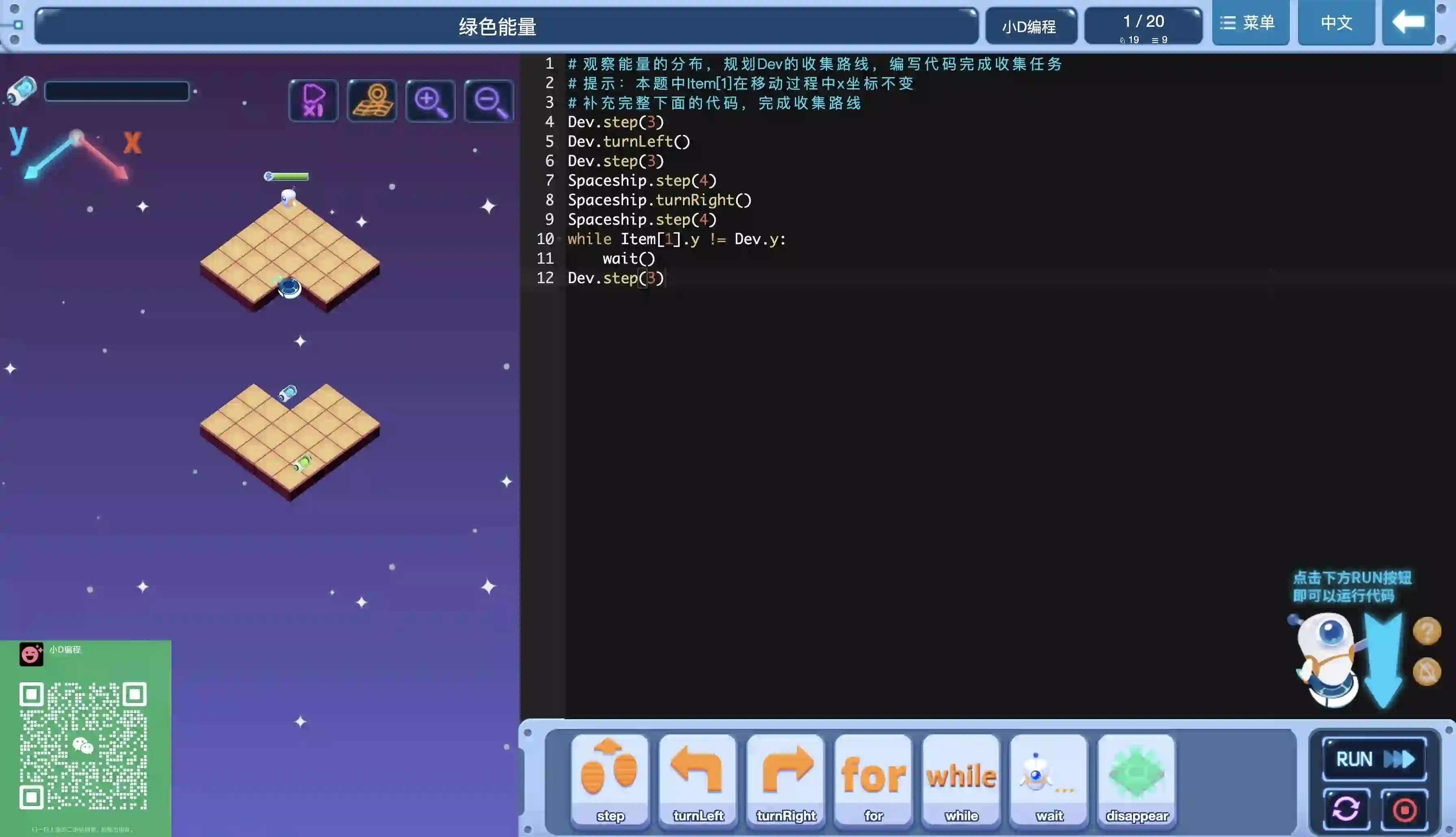The image size is (1456, 837).
Task: Insert the wait command block
Action: click(1049, 780)
